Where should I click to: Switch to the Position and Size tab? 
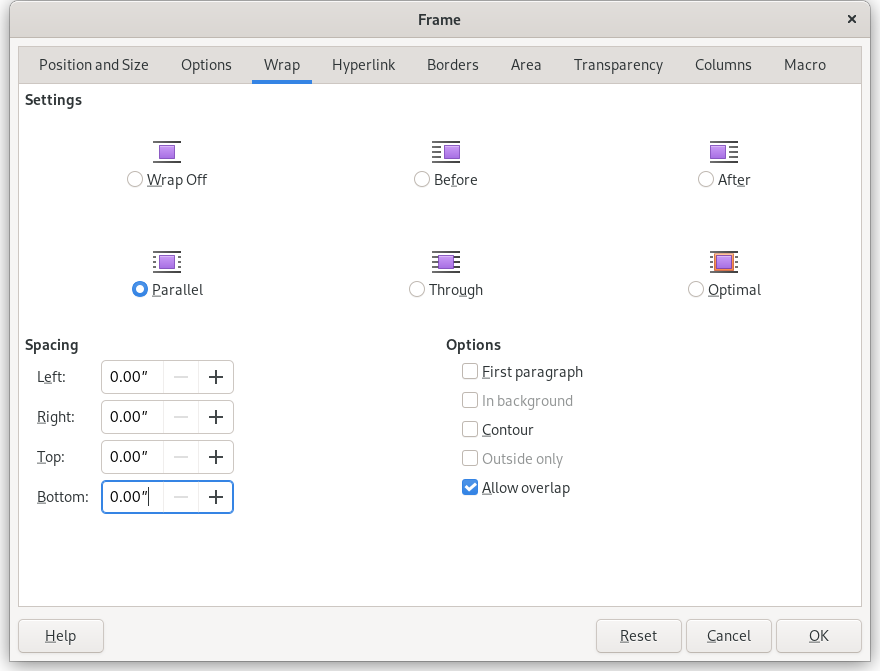coord(94,65)
